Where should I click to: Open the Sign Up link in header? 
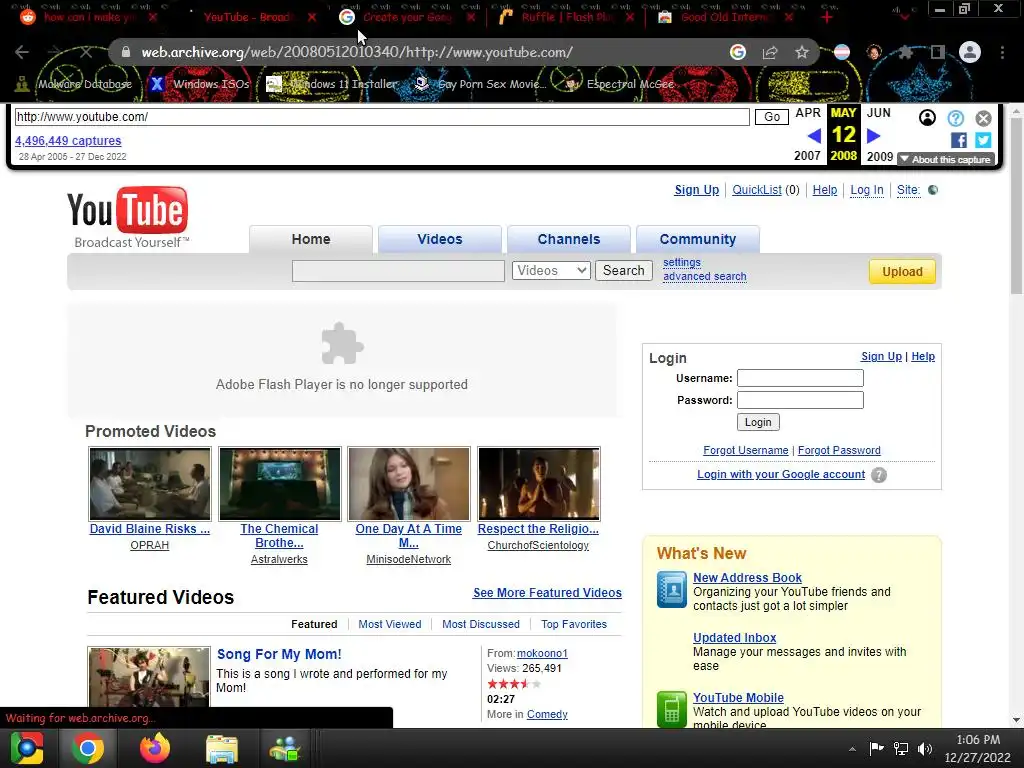point(696,190)
